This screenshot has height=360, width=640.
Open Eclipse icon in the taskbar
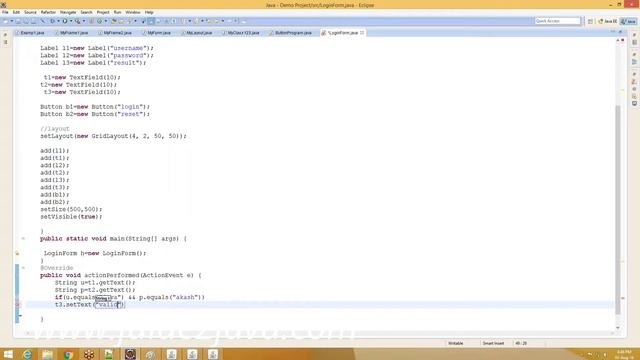click(x=130, y=354)
